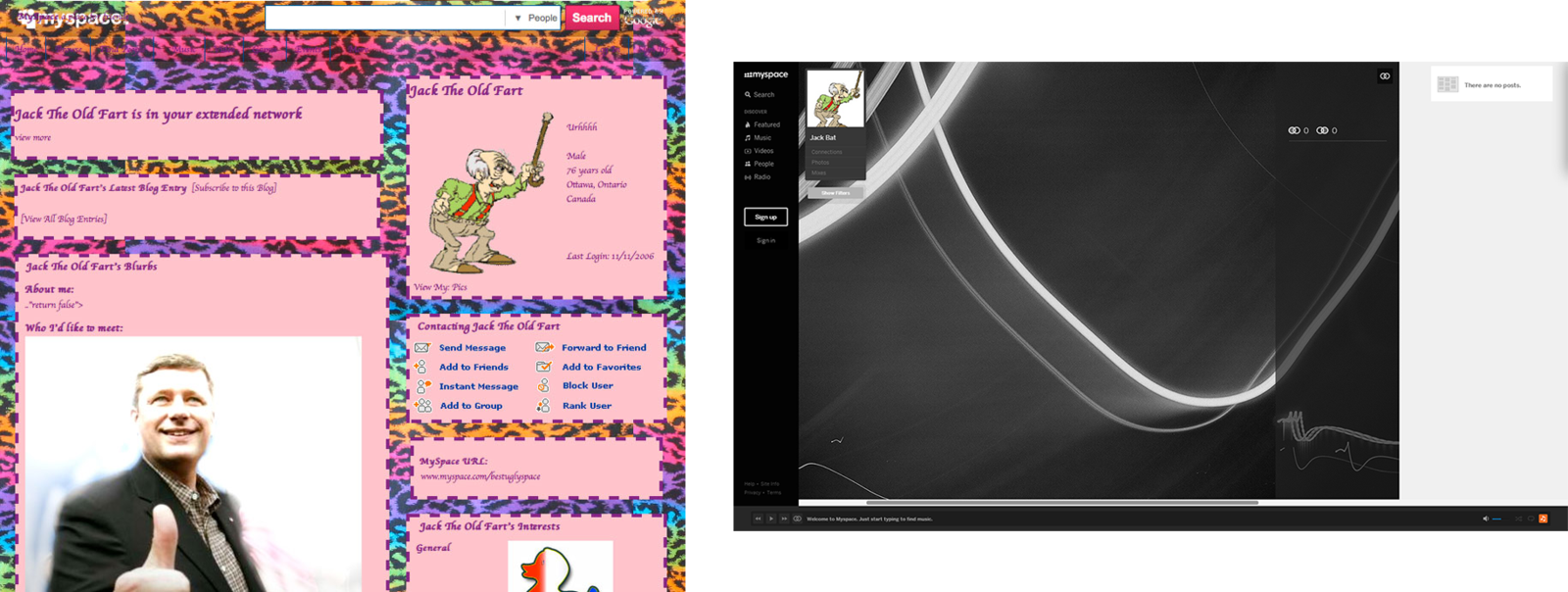
Task: Click the Show Filters button
Action: click(836, 193)
